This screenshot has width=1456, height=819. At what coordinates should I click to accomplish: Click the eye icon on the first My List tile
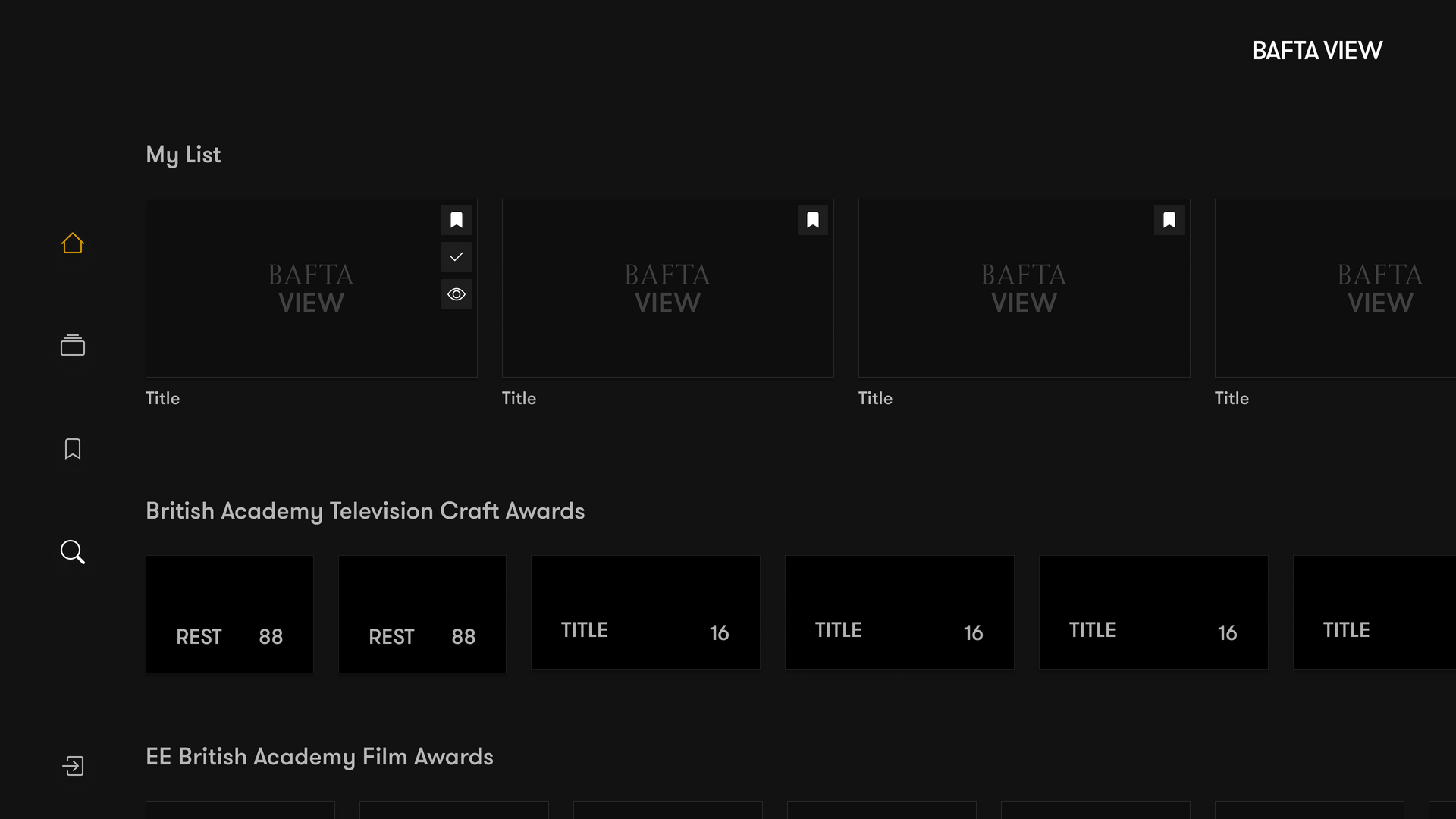coord(456,294)
